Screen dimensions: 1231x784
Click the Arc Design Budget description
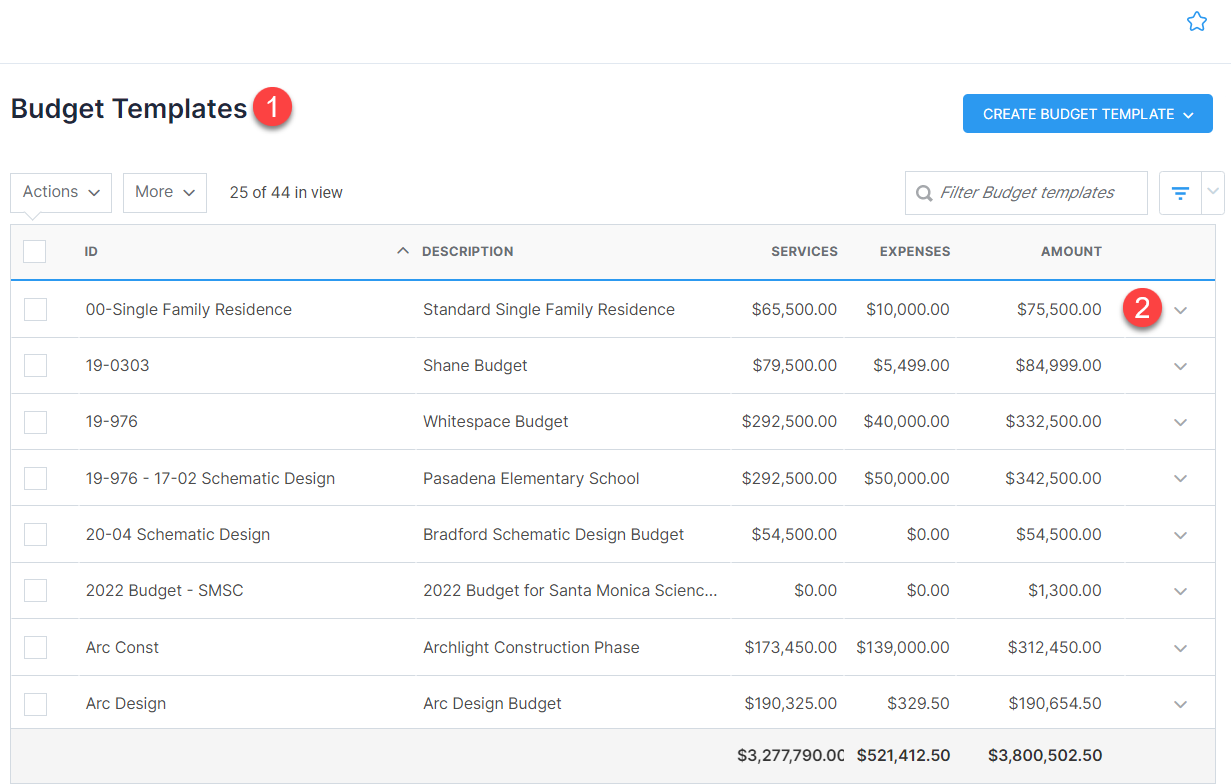pyautogui.click(x=492, y=703)
